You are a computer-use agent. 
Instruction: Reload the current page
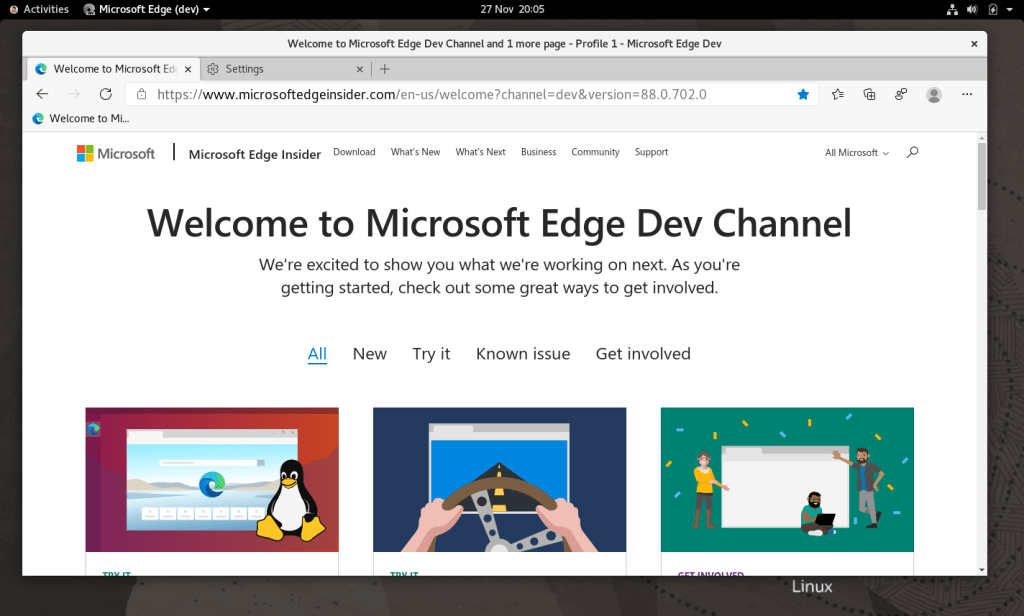[105, 94]
